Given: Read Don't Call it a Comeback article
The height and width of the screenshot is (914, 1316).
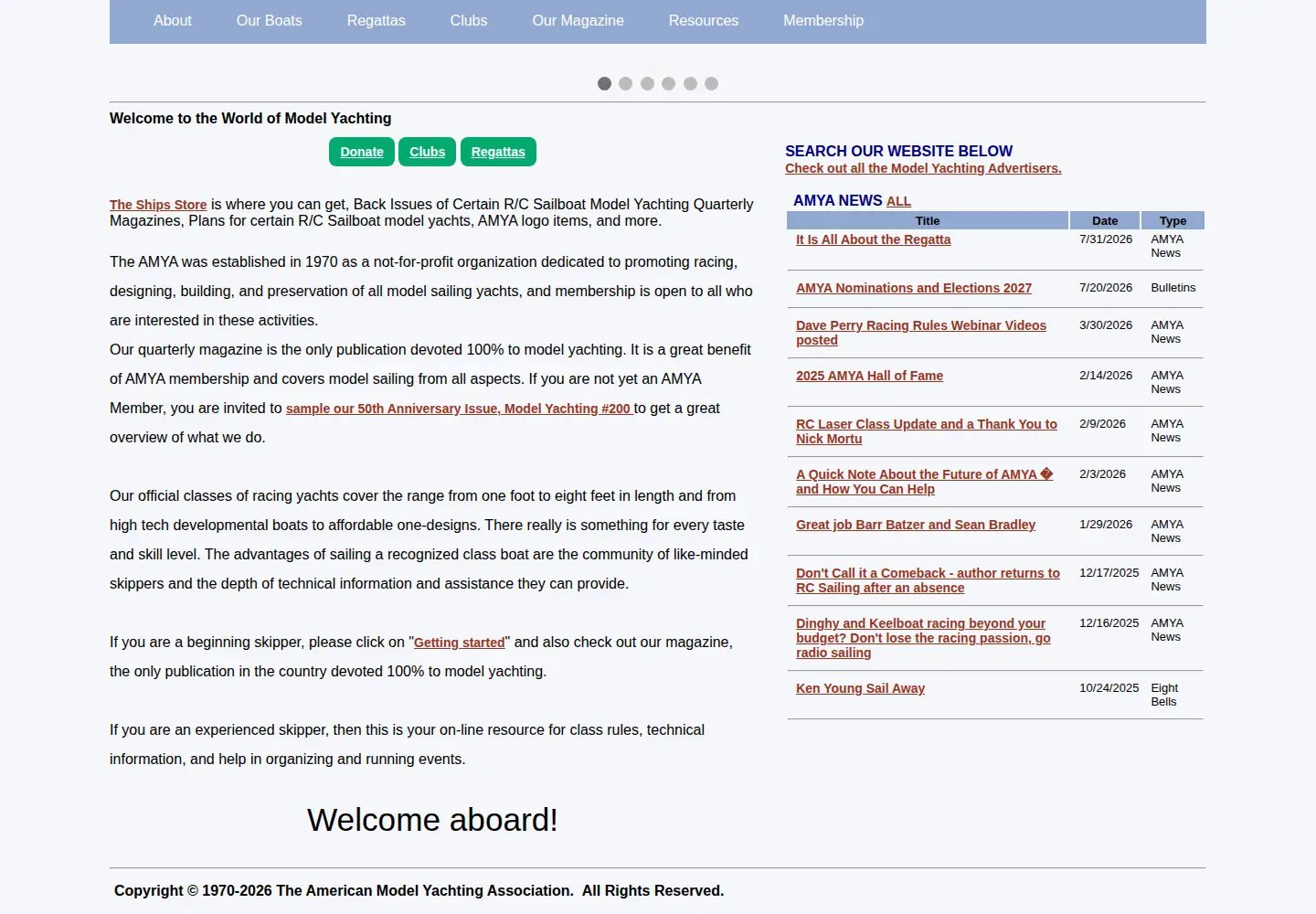Looking at the screenshot, I should 928,580.
